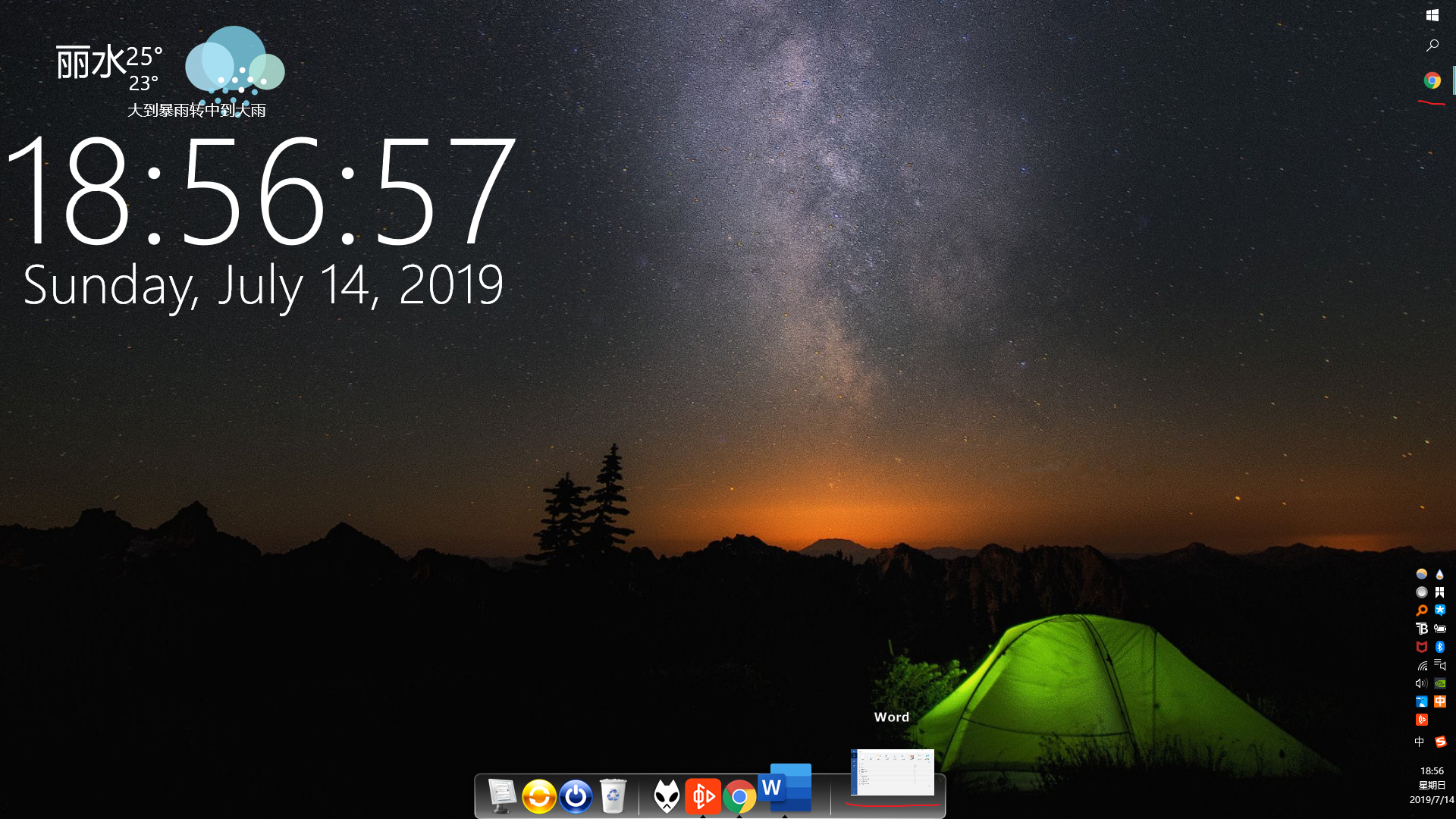Open the NVIDIA settings tray icon
Viewport: 1456px width, 819px height.
pos(1440,683)
